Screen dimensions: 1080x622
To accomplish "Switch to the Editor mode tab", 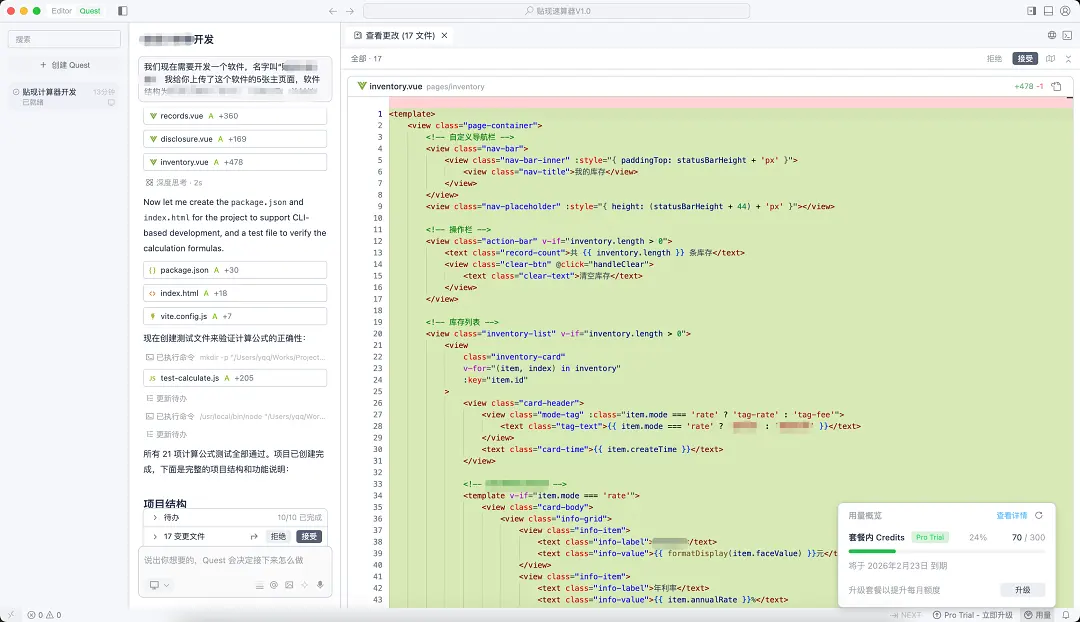I will (61, 11).
